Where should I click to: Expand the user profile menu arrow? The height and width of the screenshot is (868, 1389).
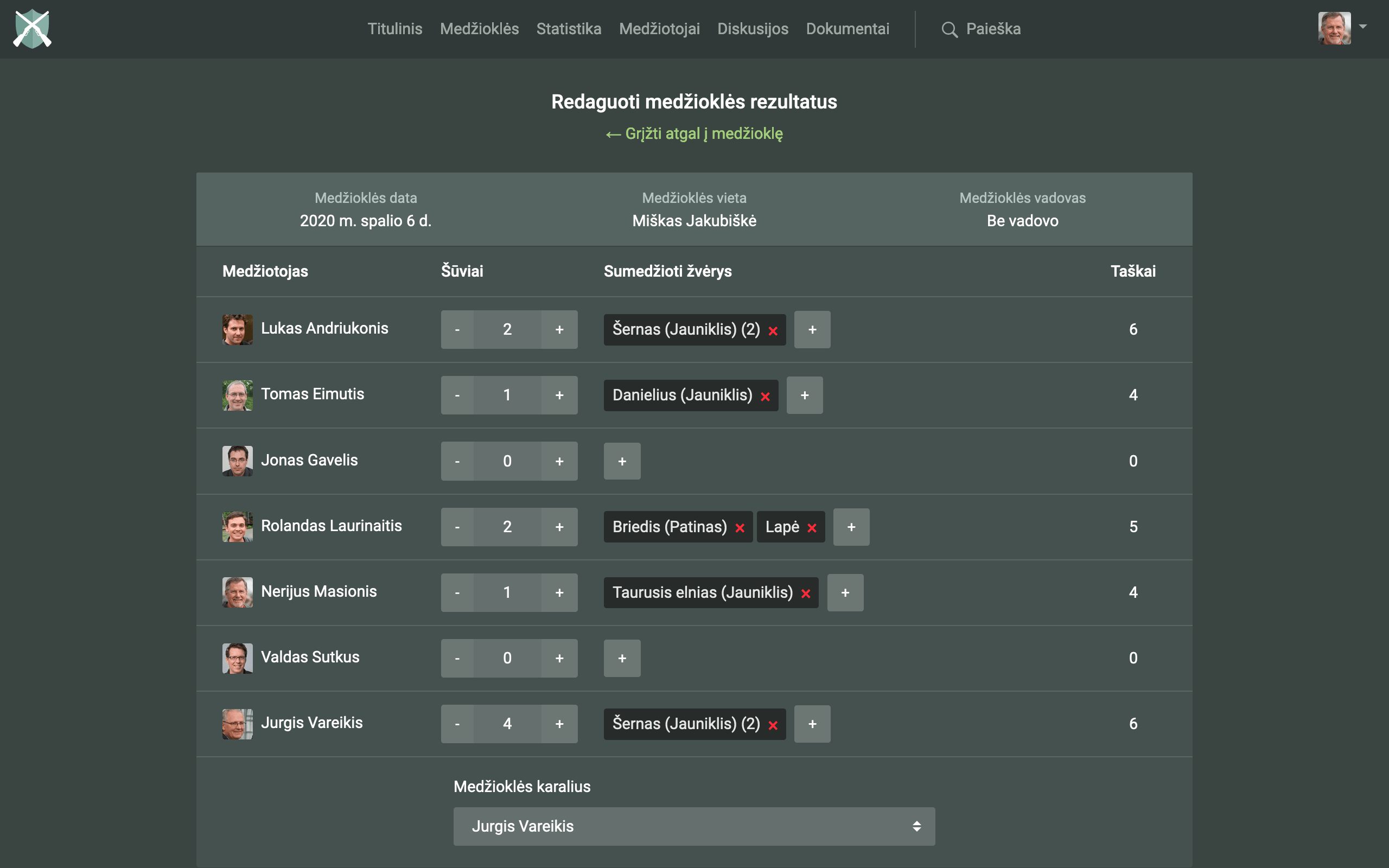(x=1362, y=27)
